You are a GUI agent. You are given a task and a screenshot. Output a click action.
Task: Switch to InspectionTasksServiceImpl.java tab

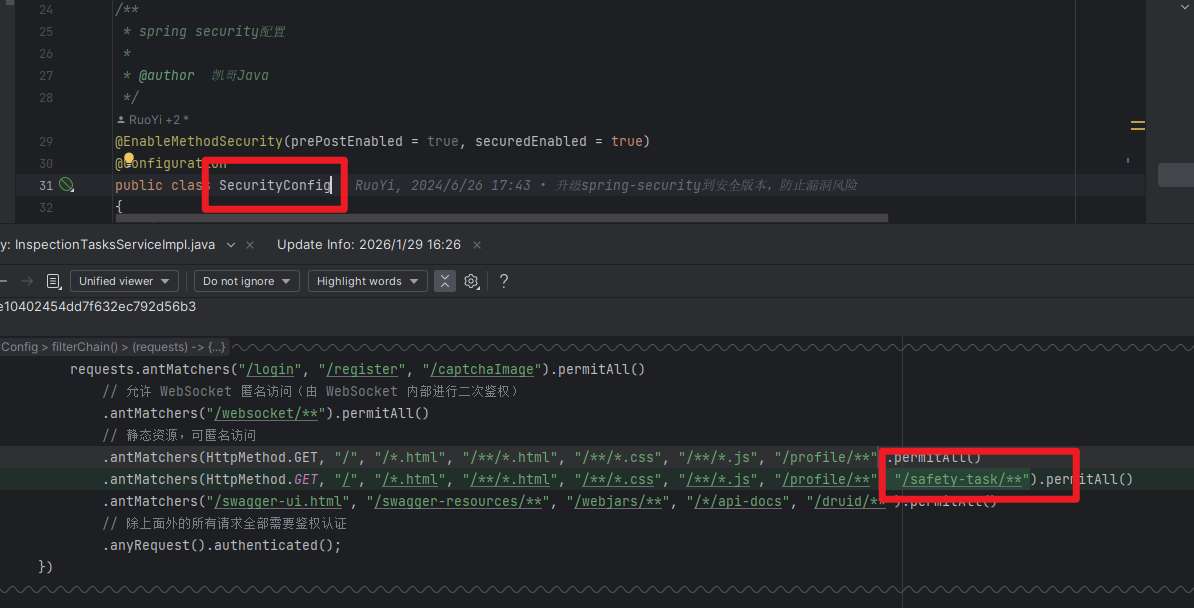tap(108, 245)
